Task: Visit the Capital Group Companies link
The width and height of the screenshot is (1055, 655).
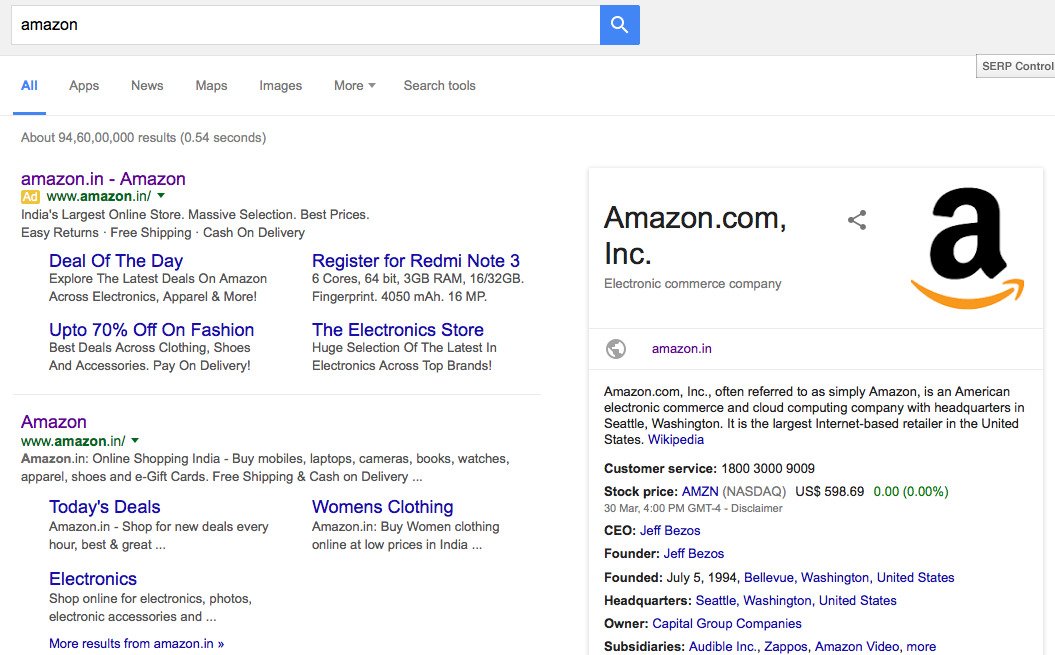Action: point(727,623)
